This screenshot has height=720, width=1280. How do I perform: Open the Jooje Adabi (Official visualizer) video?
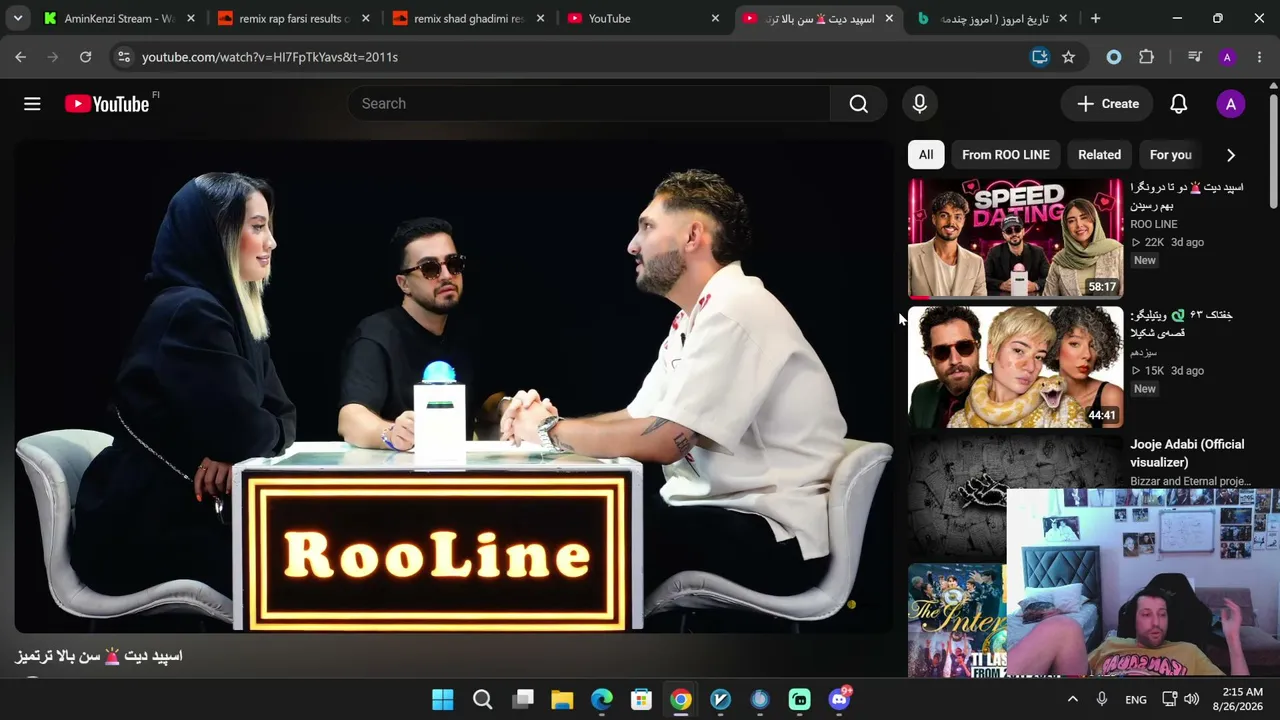click(x=1187, y=453)
